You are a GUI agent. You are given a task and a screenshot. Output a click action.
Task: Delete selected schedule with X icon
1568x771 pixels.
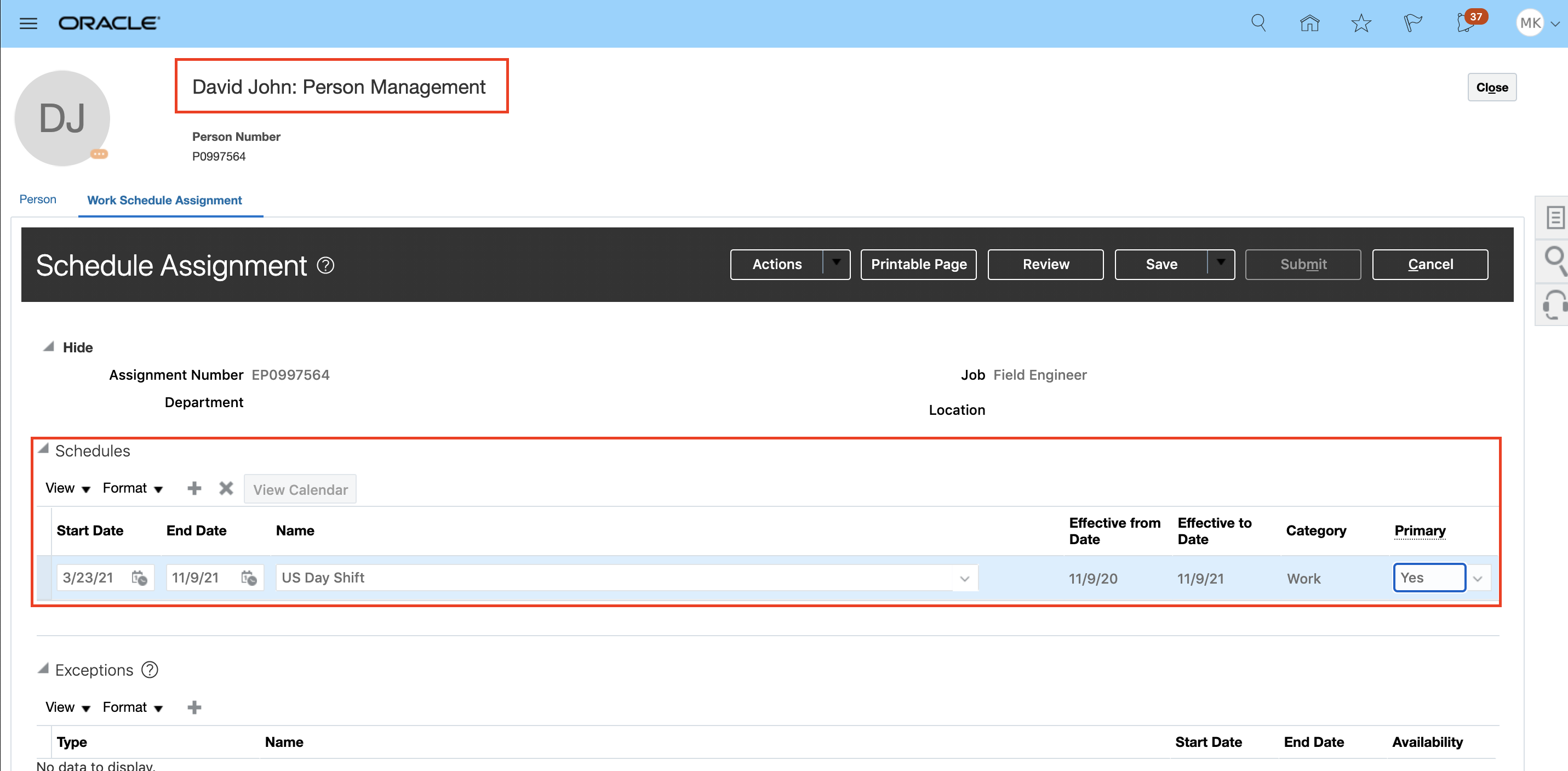coord(226,488)
